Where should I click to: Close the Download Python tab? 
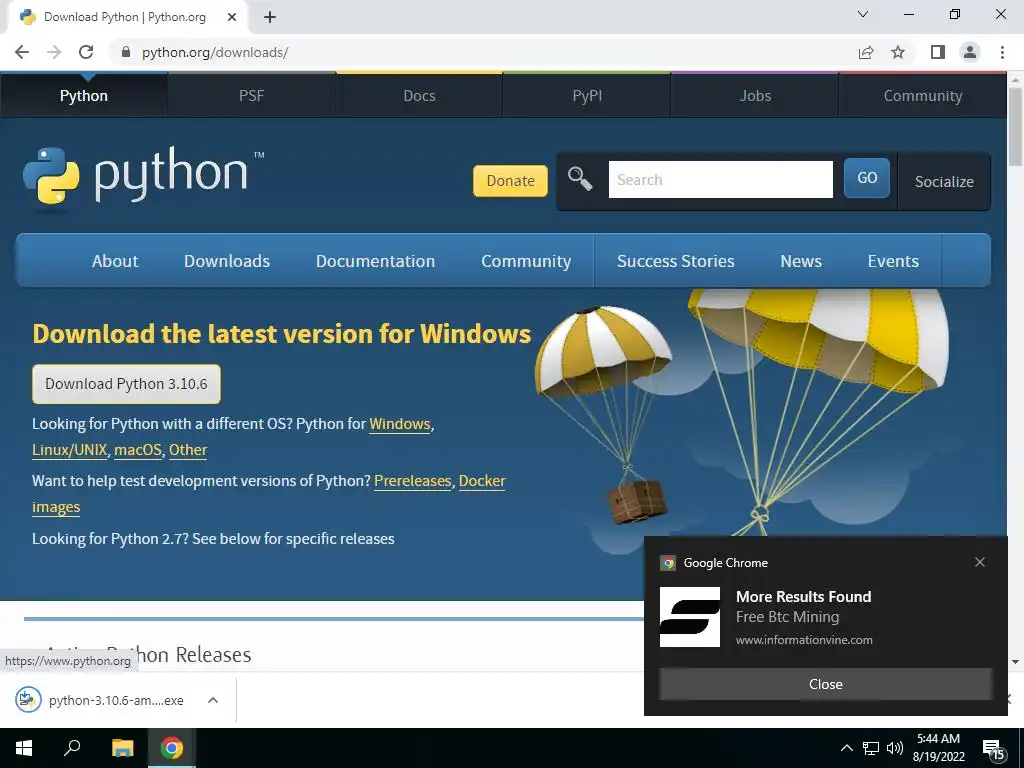point(232,17)
